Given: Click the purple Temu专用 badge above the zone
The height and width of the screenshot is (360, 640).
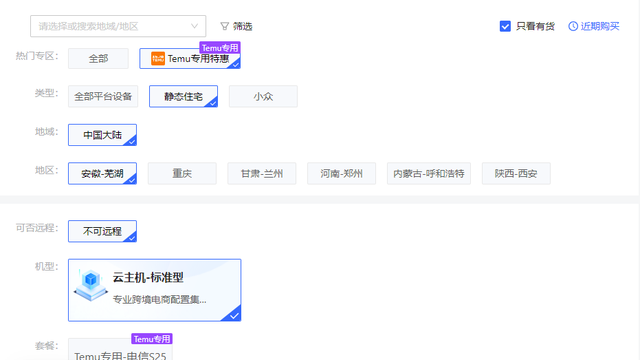Looking at the screenshot, I should coord(220,48).
